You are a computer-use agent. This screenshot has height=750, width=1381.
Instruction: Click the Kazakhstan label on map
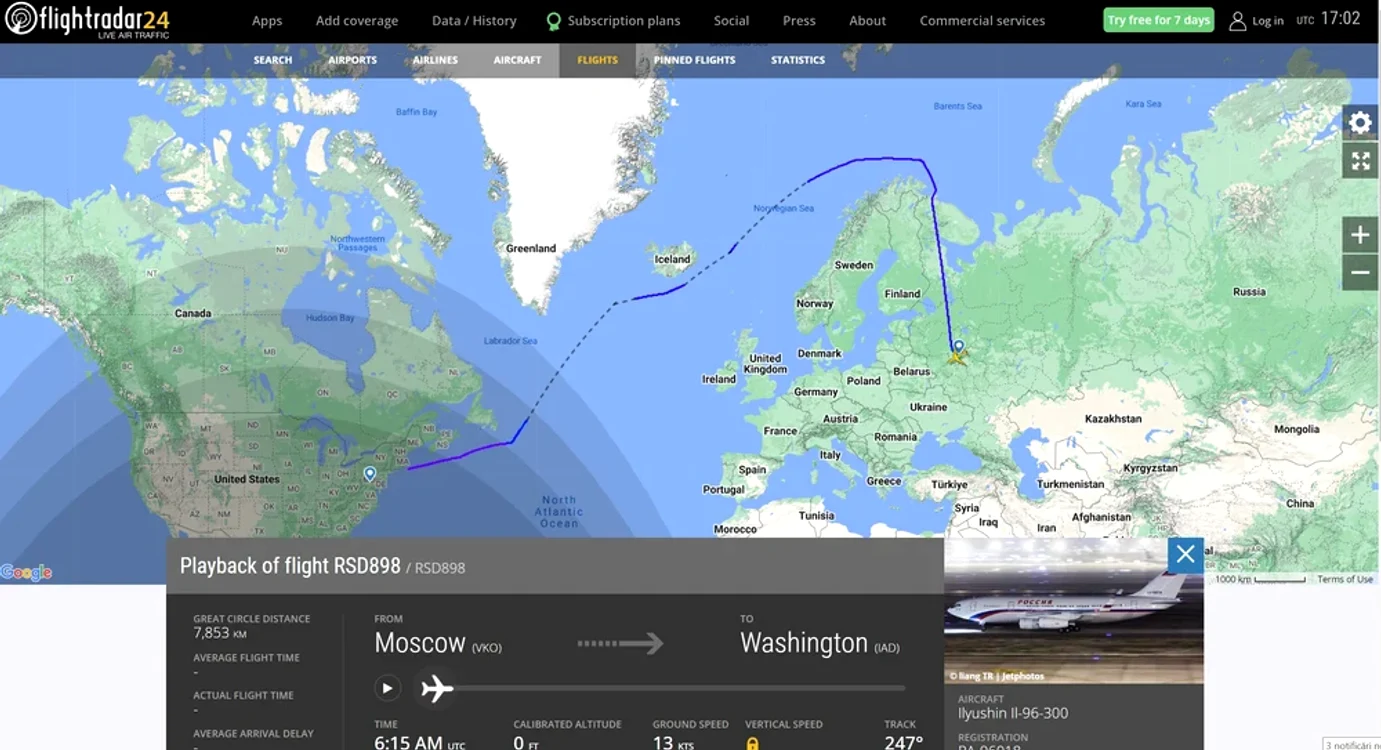pyautogui.click(x=1113, y=419)
